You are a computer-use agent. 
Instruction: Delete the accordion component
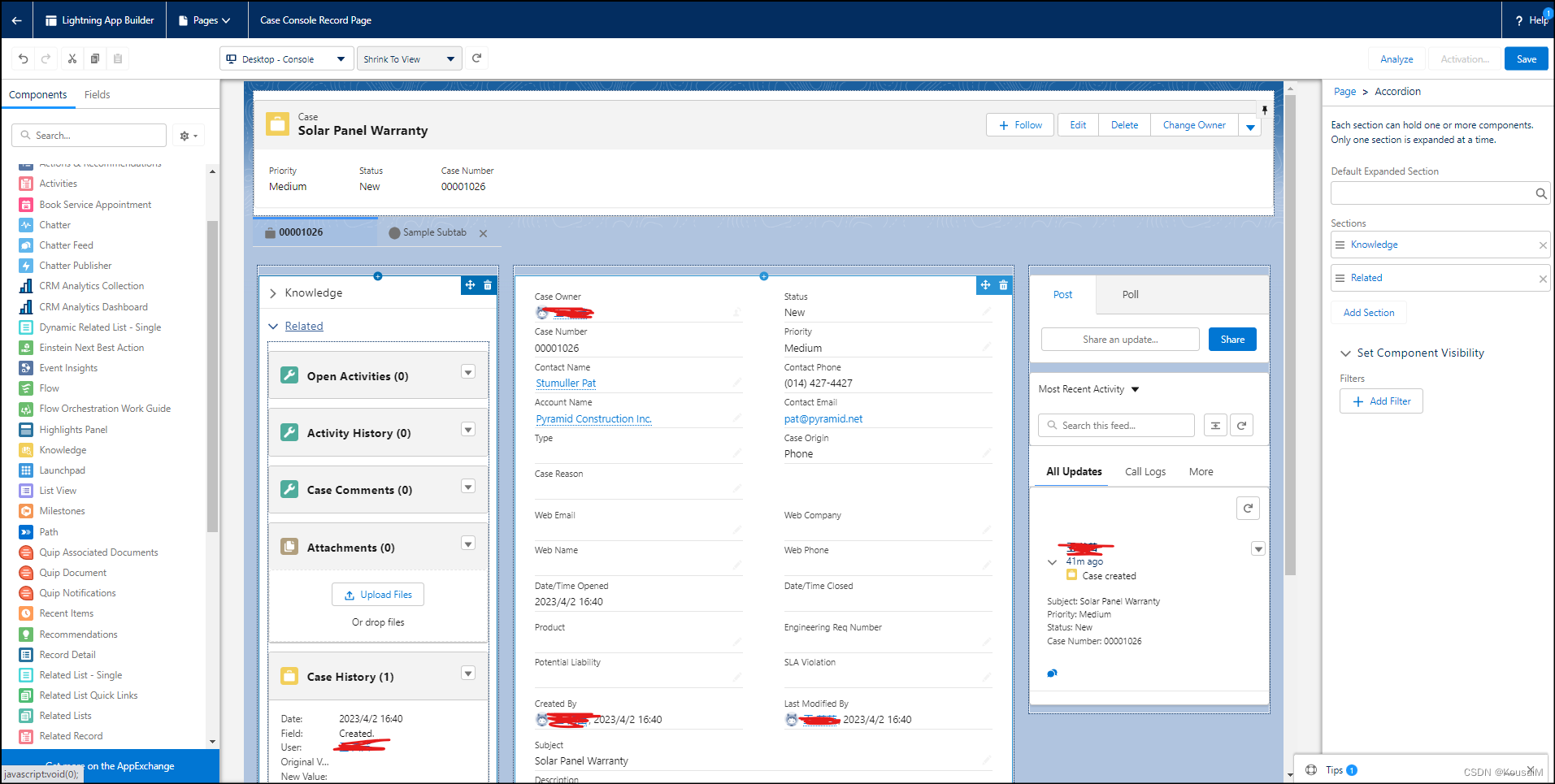(488, 285)
